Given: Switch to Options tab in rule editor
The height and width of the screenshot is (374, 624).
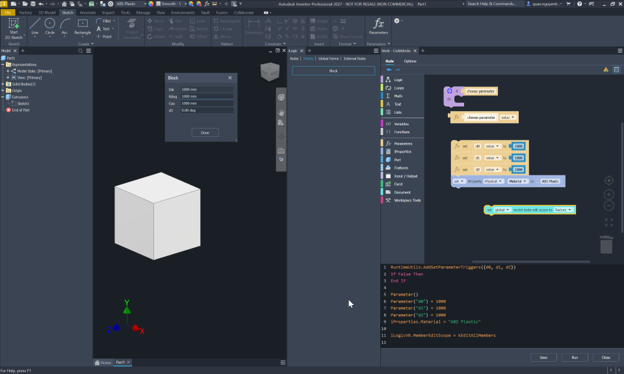Looking at the screenshot, I should (410, 61).
